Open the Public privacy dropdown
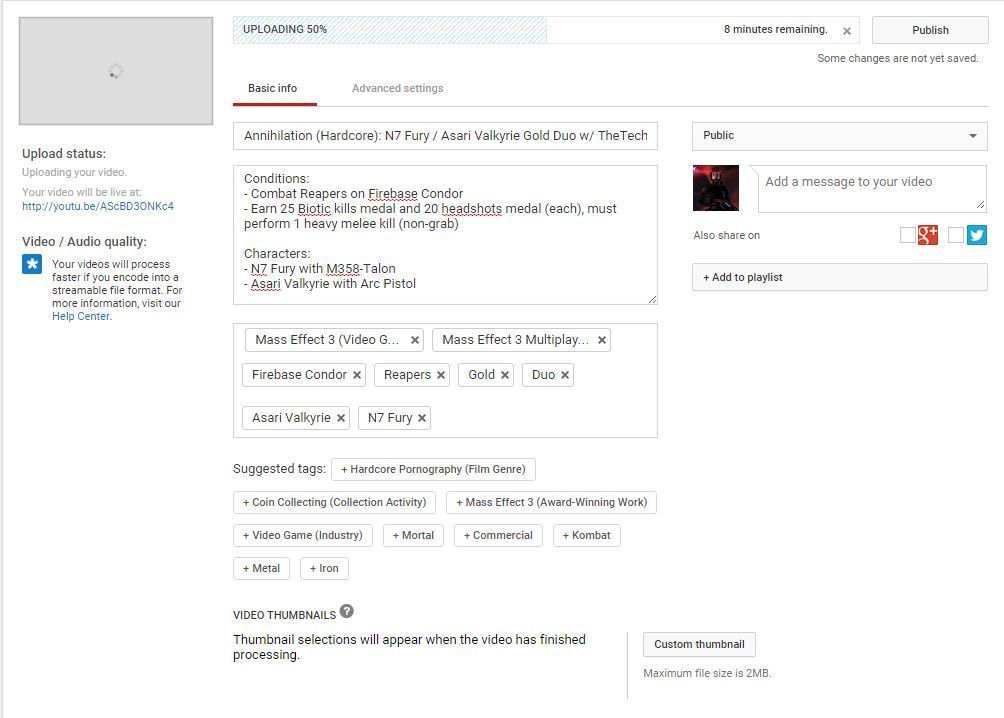This screenshot has width=1004, height=718. (x=839, y=136)
